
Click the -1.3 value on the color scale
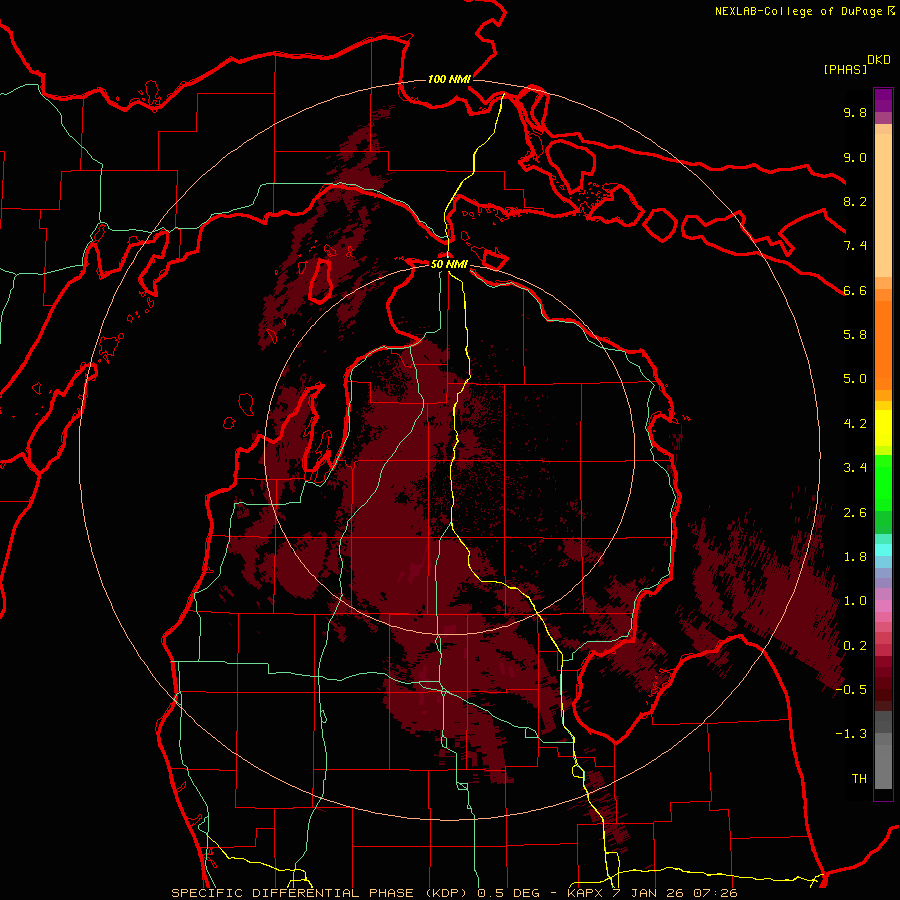(x=851, y=734)
